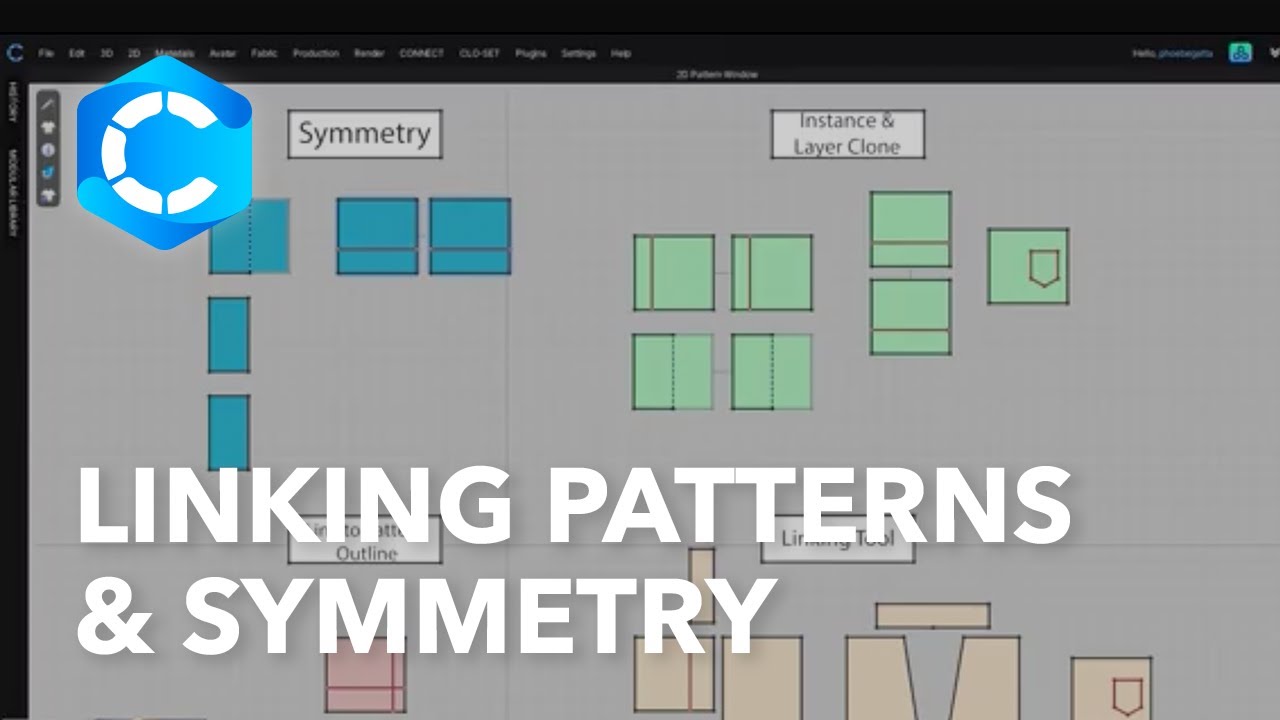1280x720 pixels.
Task: Click the lowest shirt icon in the floating toolbar
Action: click(x=48, y=195)
